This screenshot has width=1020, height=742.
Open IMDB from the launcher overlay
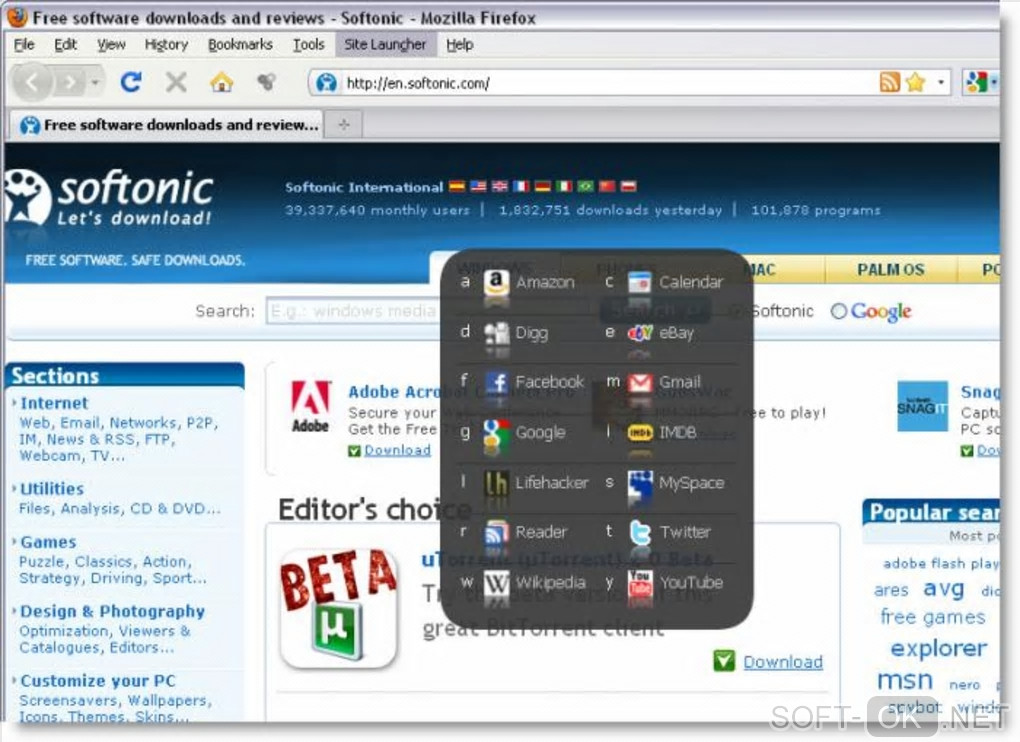[x=651, y=432]
